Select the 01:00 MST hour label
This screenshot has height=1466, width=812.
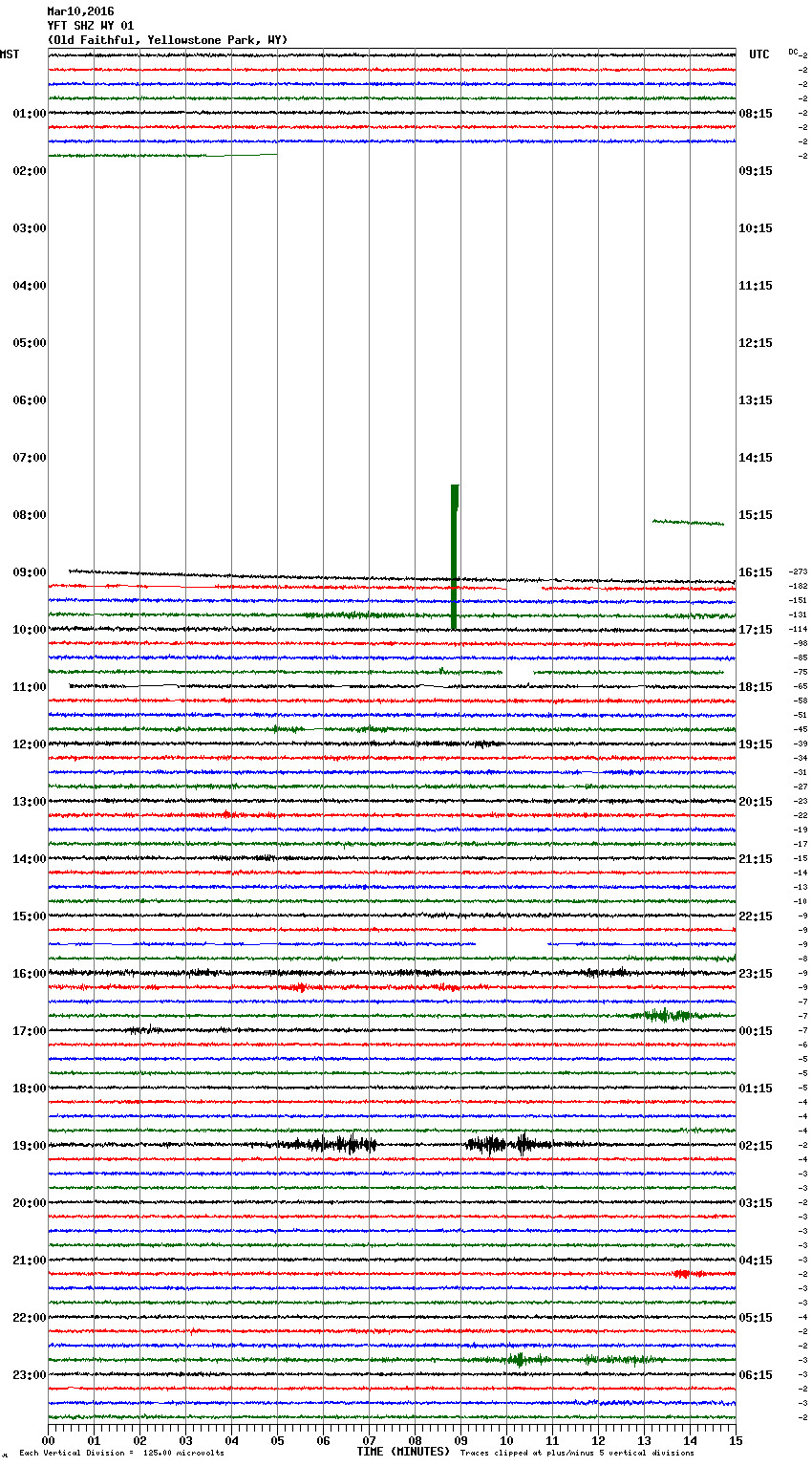(x=29, y=114)
